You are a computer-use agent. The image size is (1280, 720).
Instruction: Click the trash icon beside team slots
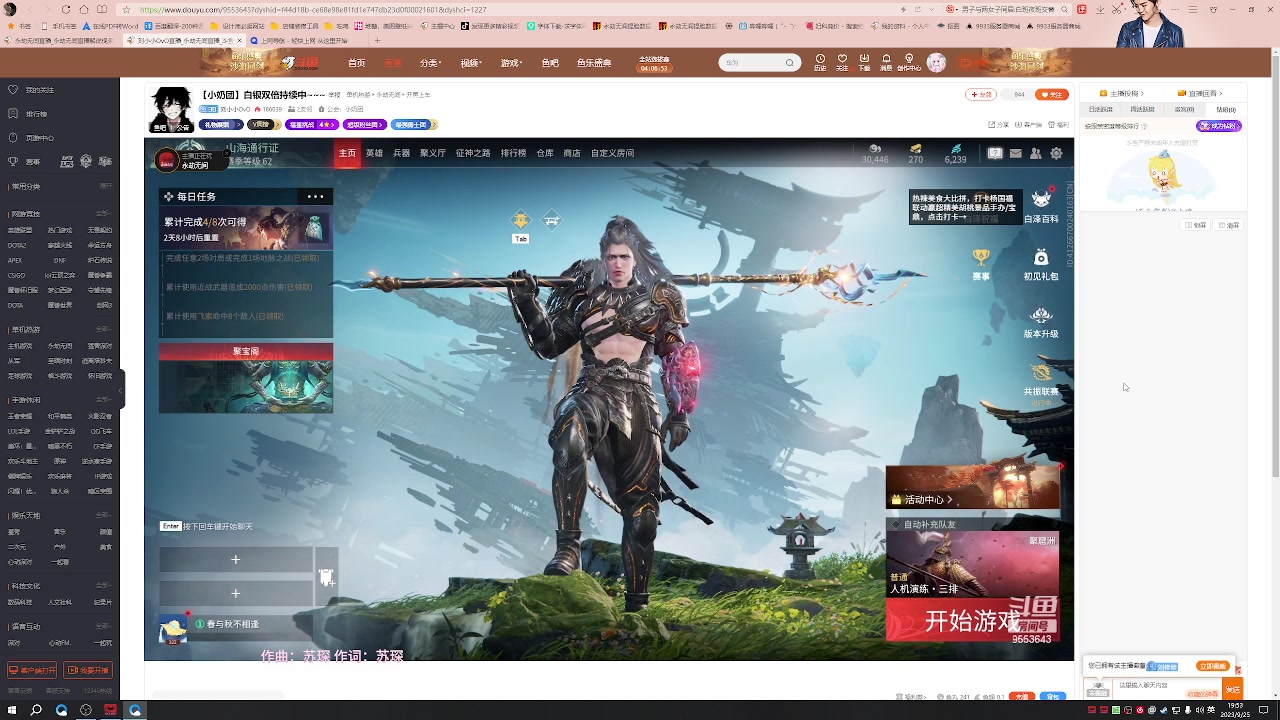tap(326, 576)
